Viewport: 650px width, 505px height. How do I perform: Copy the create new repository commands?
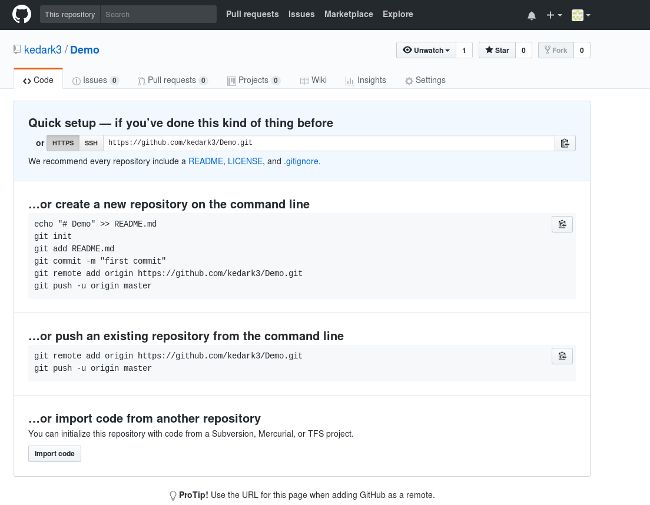tap(562, 224)
